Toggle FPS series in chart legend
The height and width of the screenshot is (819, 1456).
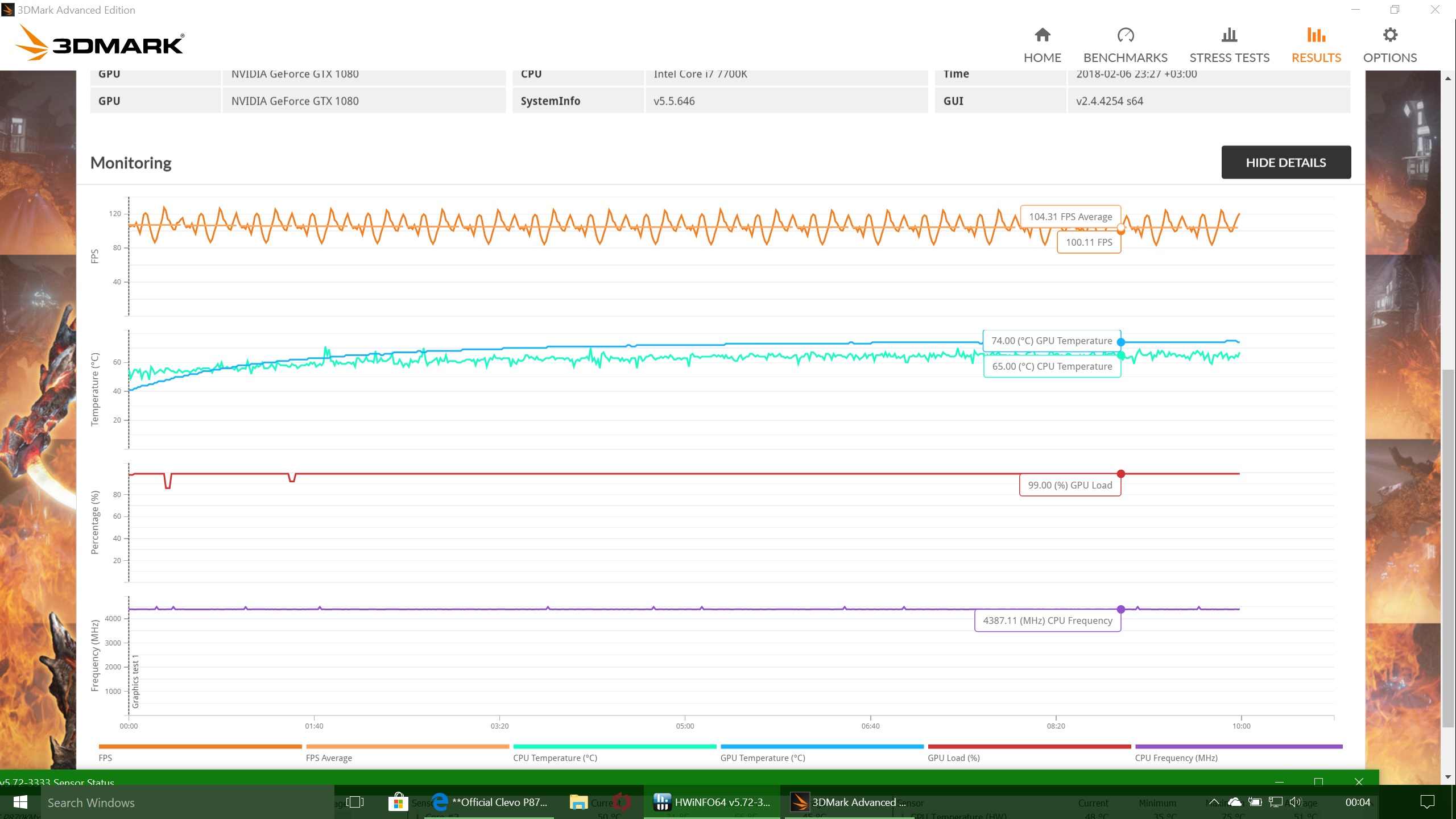click(105, 758)
